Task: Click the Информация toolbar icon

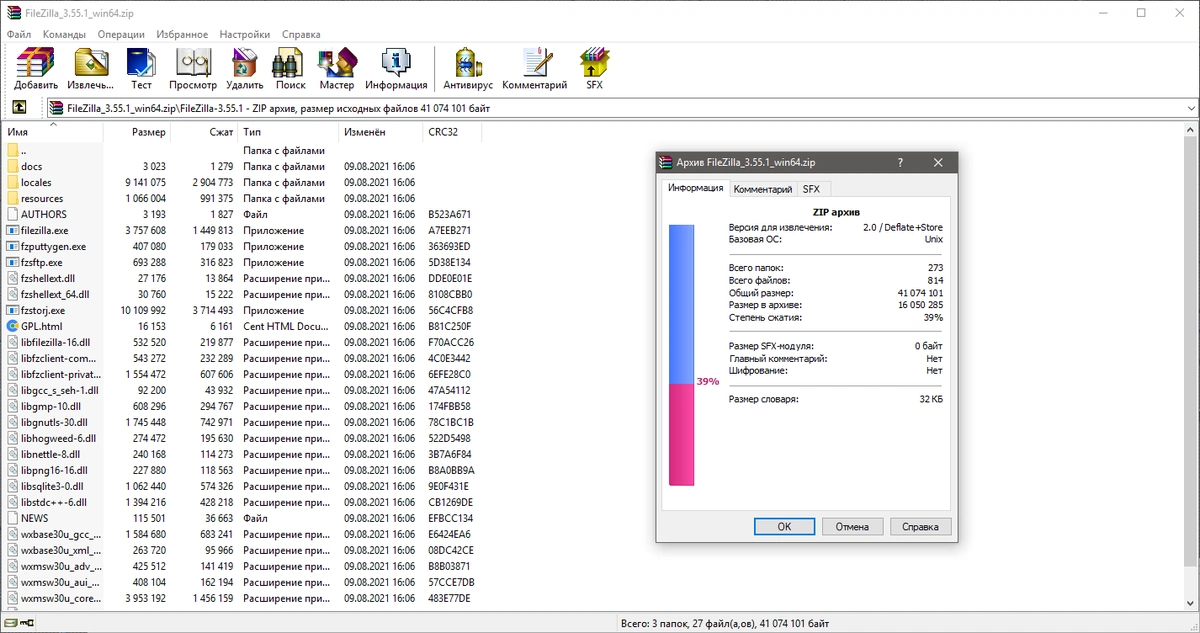Action: (x=396, y=63)
